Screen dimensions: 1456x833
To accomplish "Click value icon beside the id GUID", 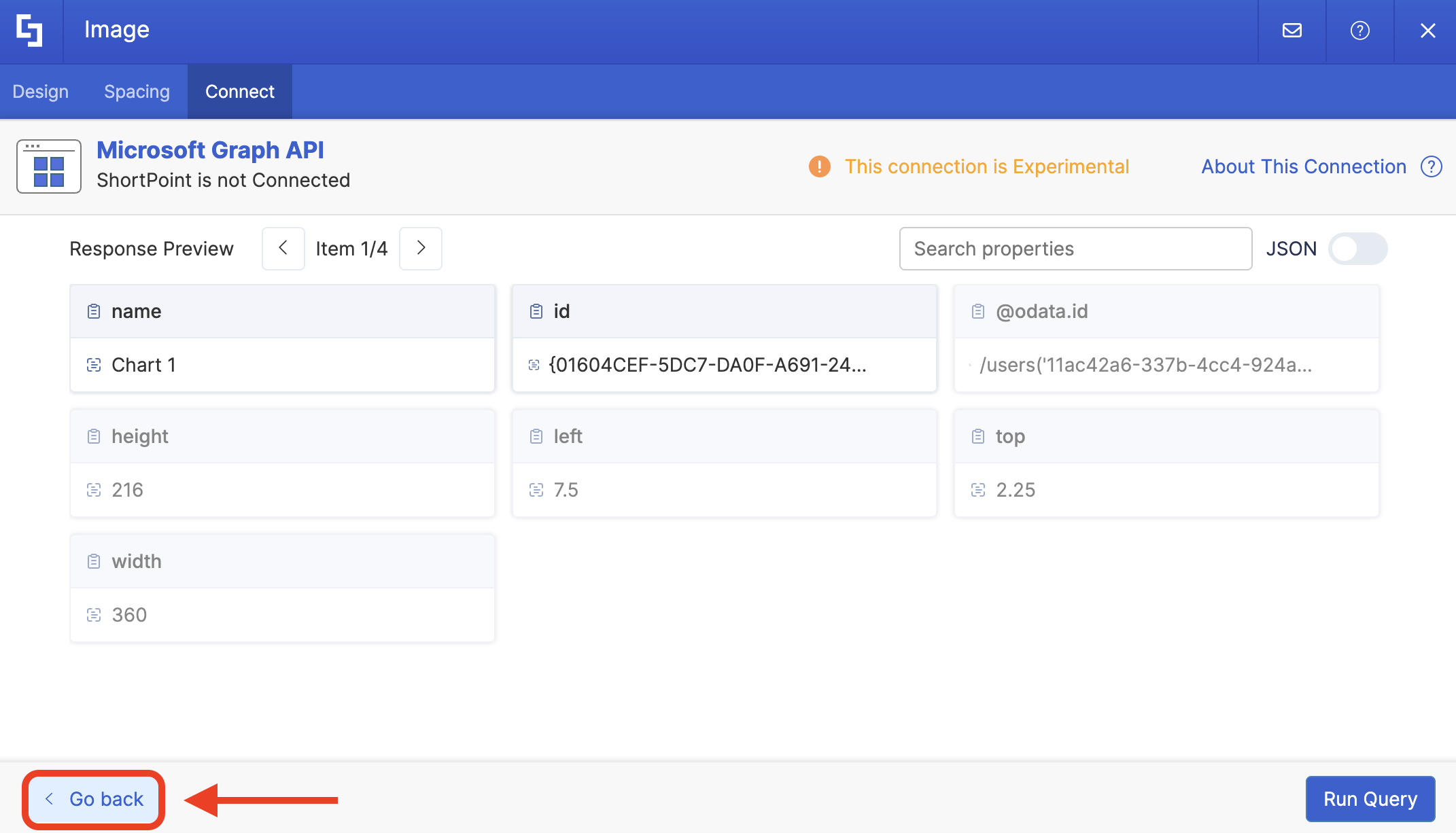I will 534,365.
